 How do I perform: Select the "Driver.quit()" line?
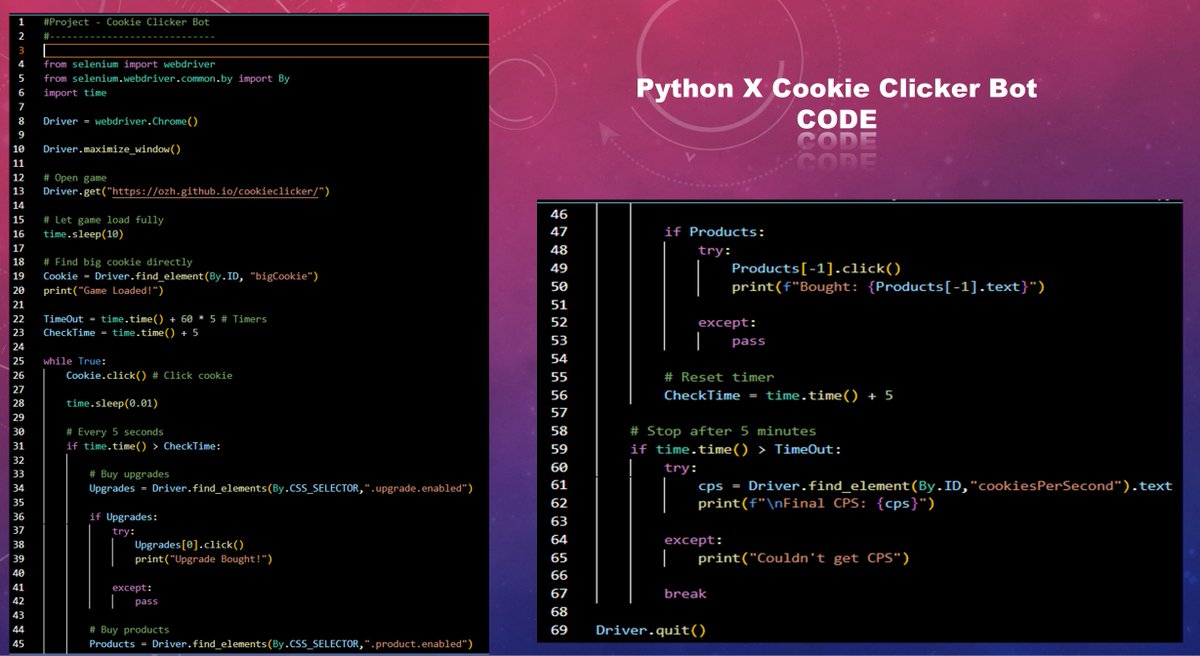coord(651,630)
